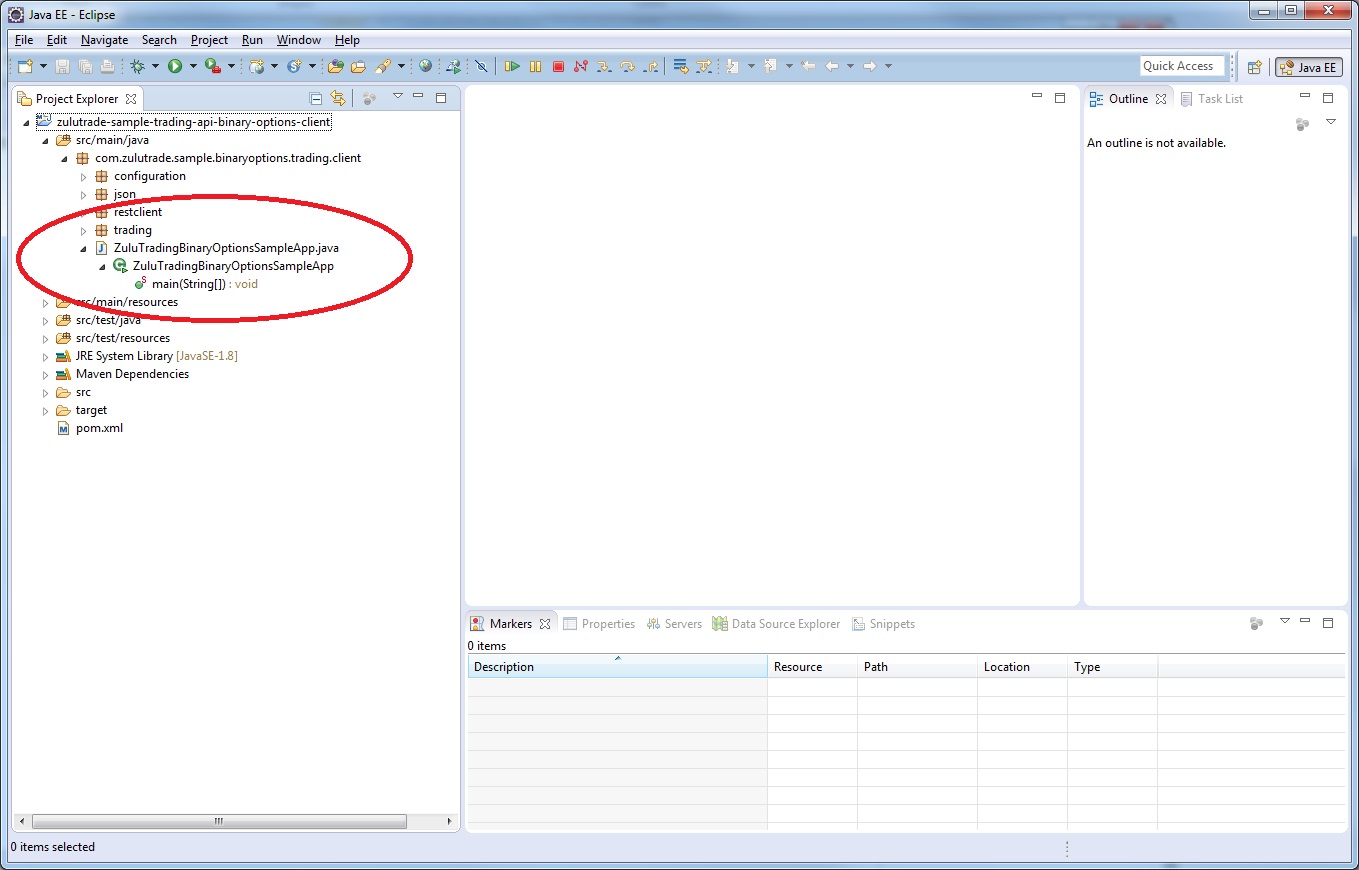Screen dimensions: 1359x870
Task: Click the Open Perspective icon
Action: (x=1254, y=67)
